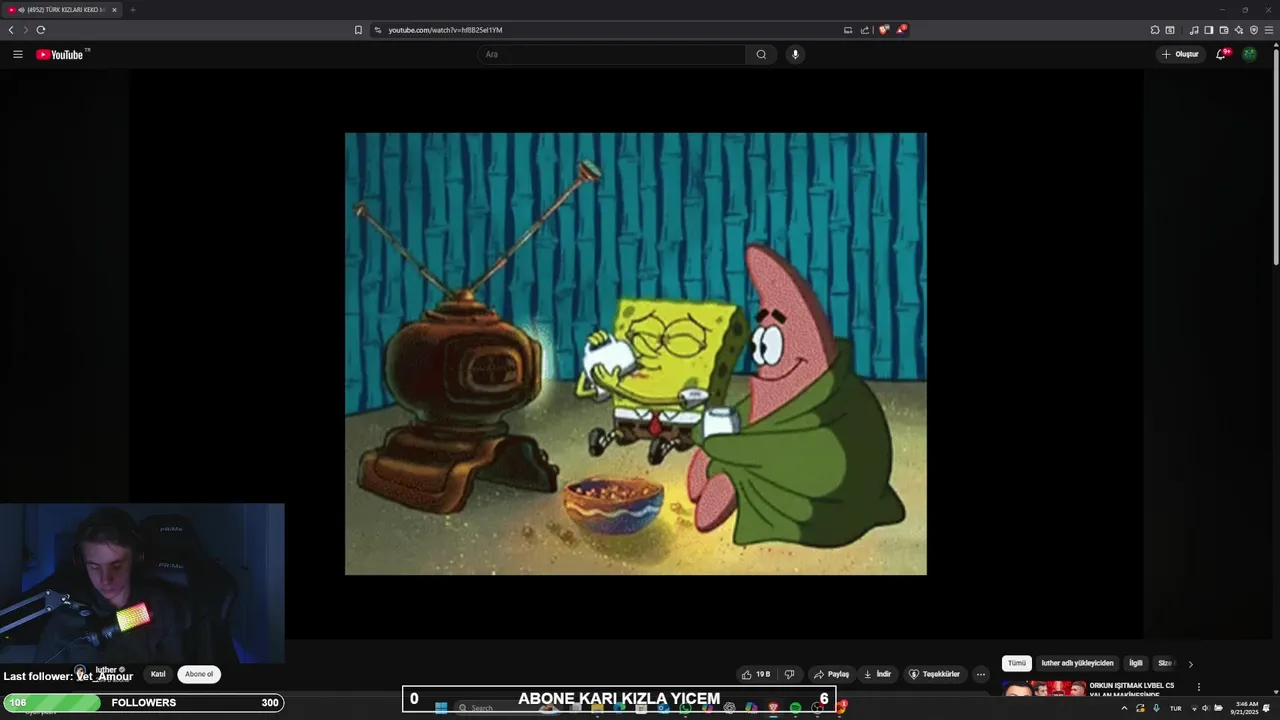Open the Leo AI sparkle icon

1239,30
